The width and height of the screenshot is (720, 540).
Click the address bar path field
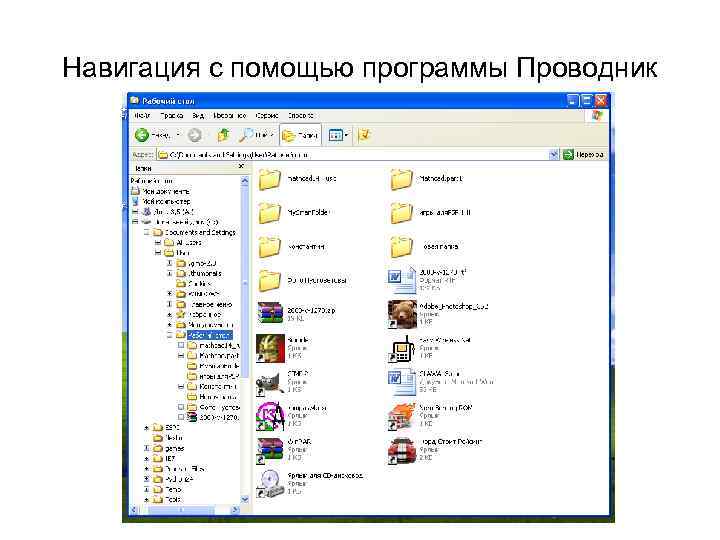[x=353, y=155]
